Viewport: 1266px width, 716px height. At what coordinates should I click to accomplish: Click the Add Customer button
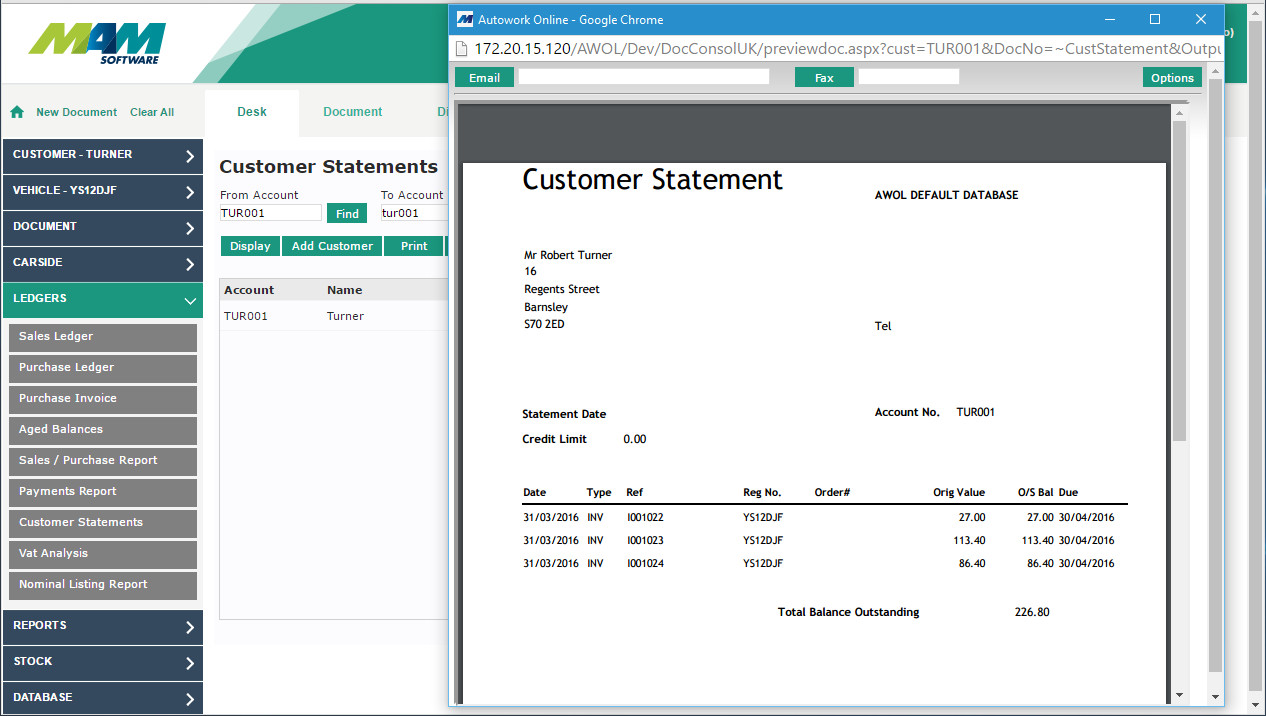pyautogui.click(x=332, y=246)
